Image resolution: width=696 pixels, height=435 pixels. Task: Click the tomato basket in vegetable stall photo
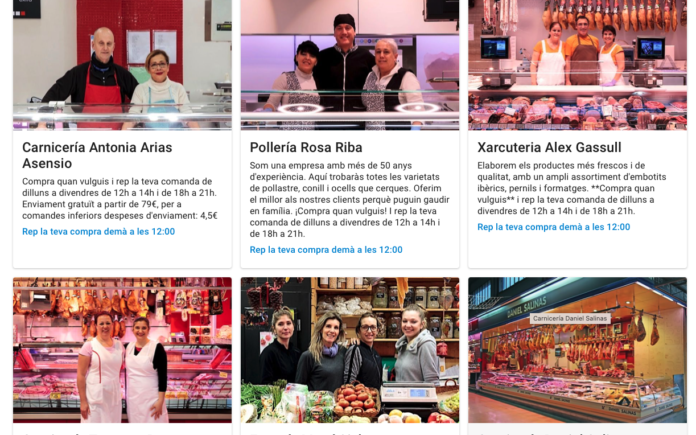pos(356,400)
